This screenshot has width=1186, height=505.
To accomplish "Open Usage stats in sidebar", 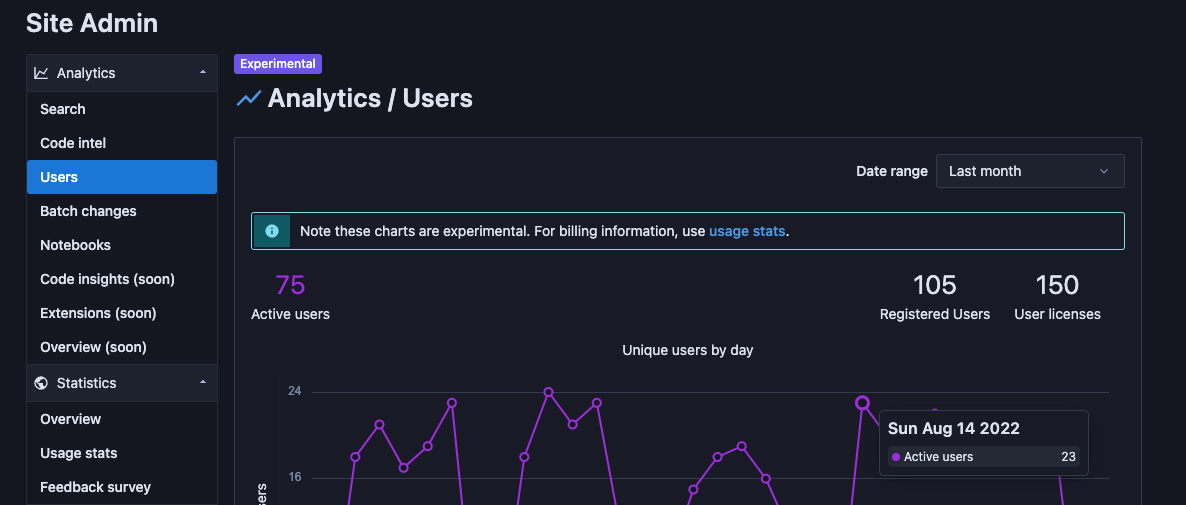I will [122, 453].
